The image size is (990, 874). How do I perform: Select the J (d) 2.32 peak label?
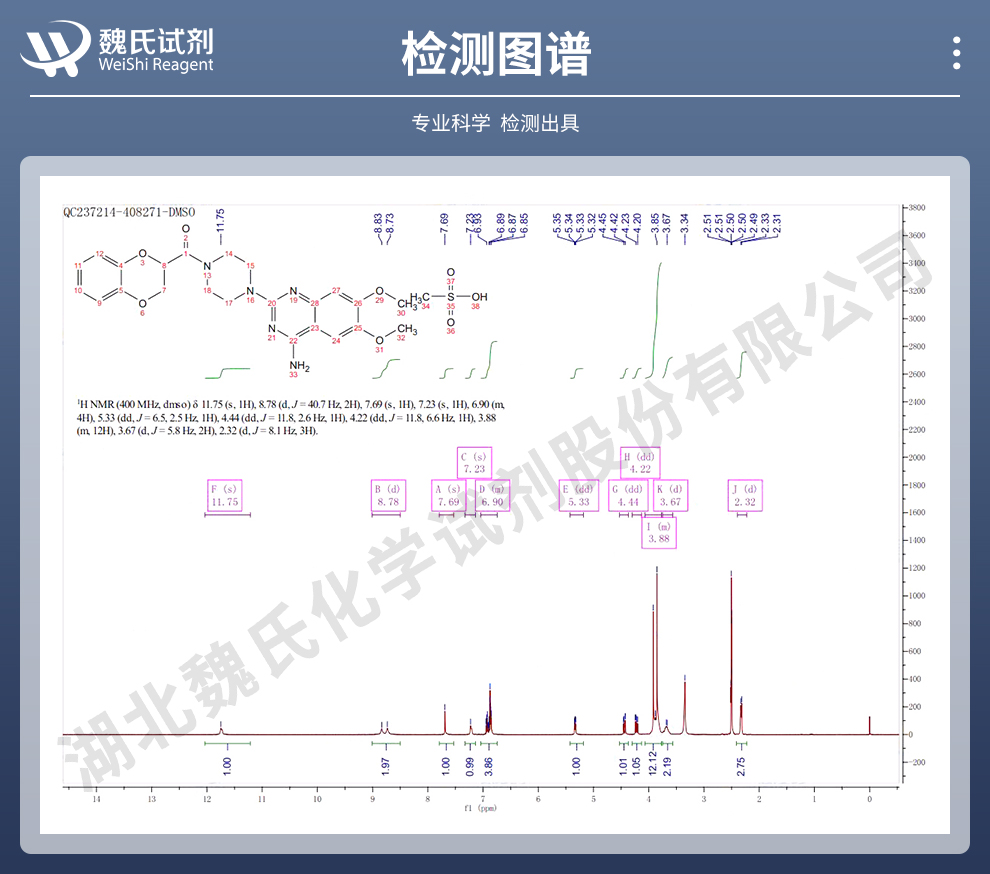click(745, 496)
